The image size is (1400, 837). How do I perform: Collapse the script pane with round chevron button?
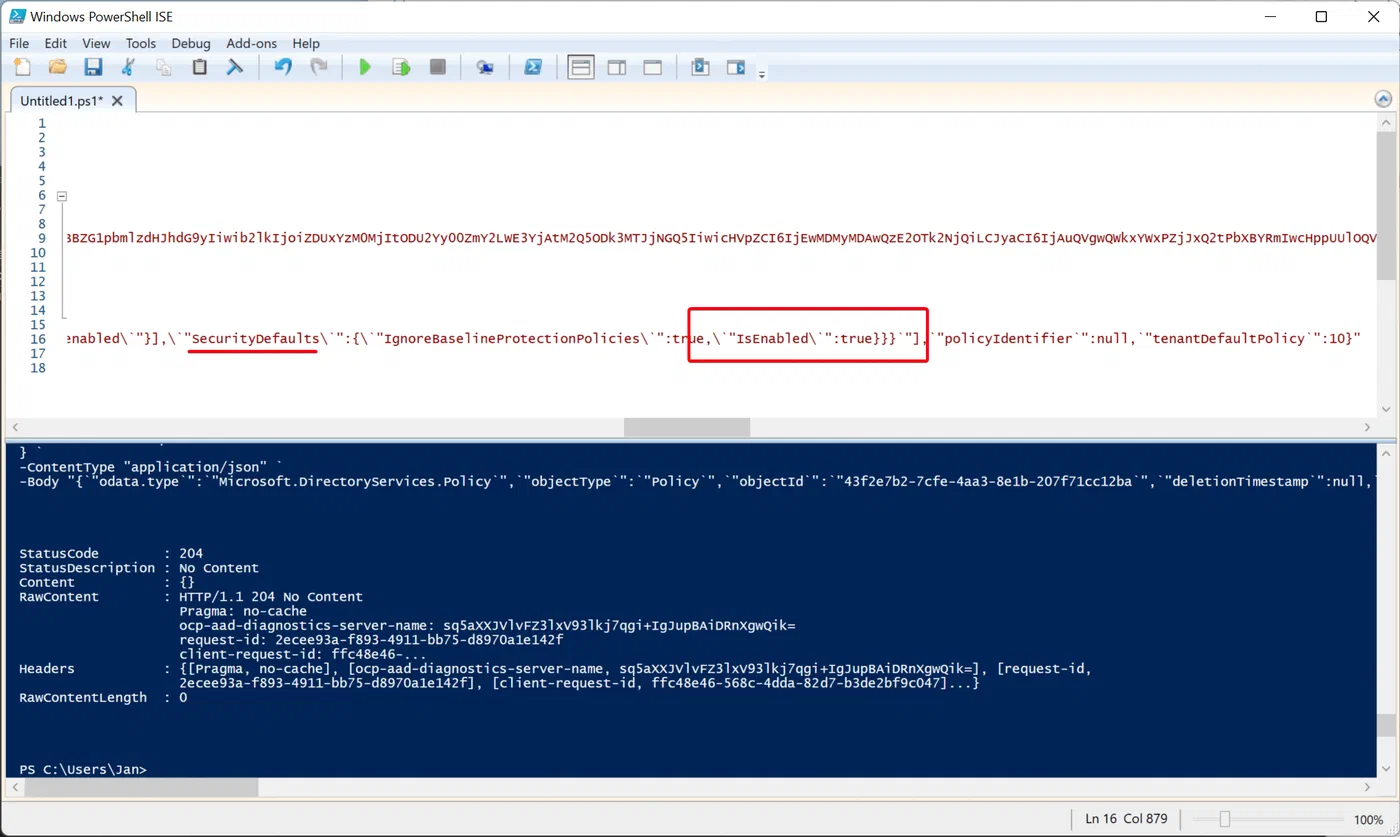pyautogui.click(x=1384, y=99)
